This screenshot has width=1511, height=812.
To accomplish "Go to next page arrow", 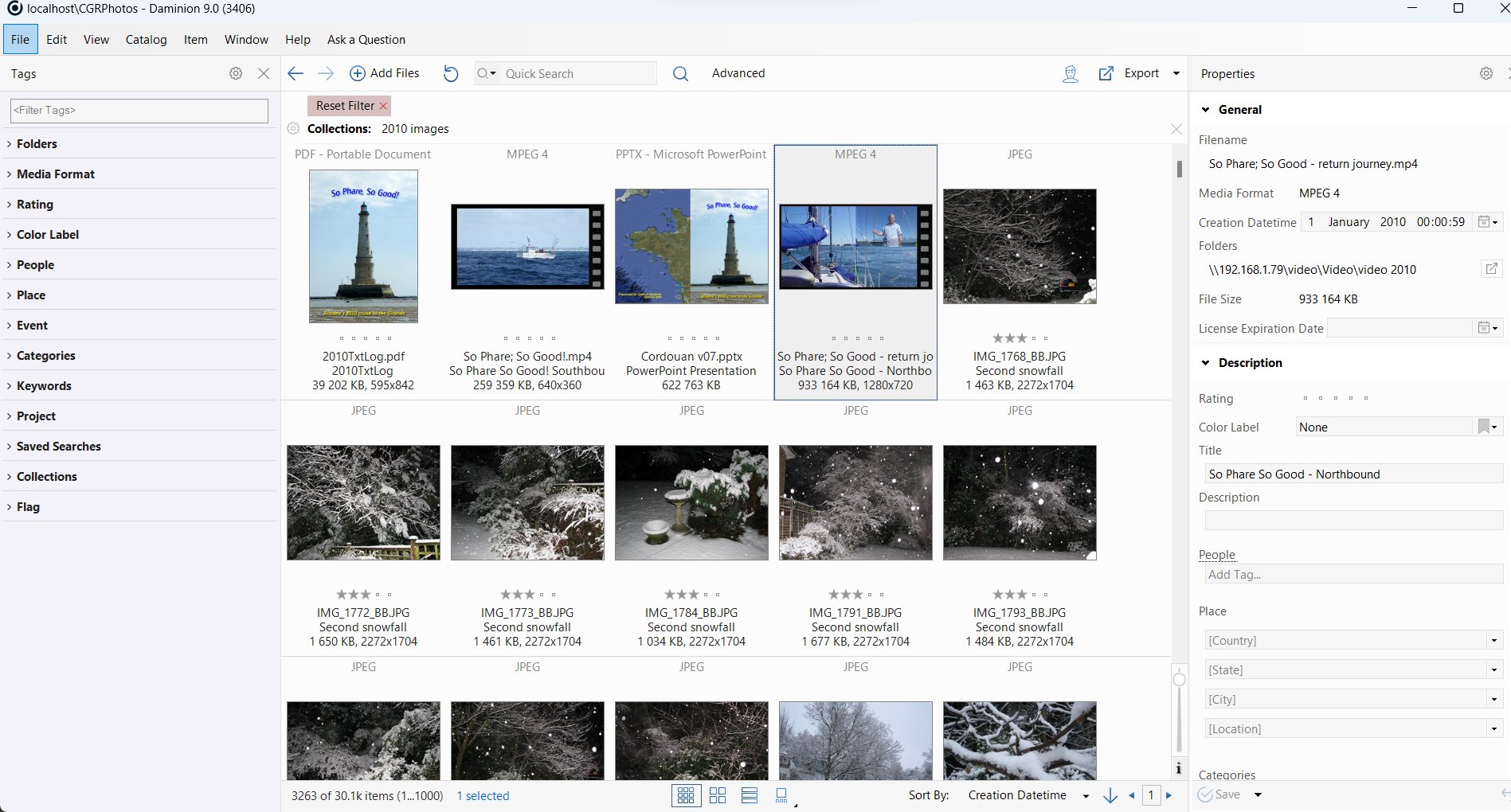I will (x=1168, y=795).
